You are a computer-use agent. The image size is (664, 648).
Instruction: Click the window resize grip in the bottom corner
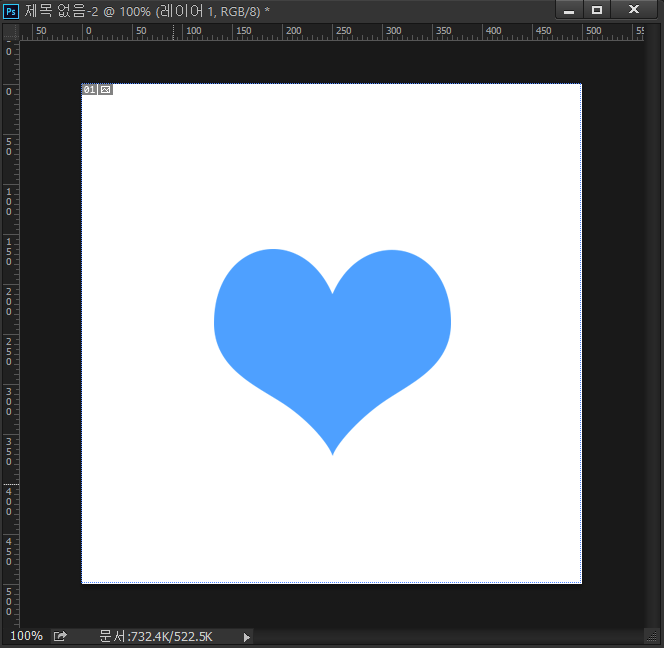point(652,635)
